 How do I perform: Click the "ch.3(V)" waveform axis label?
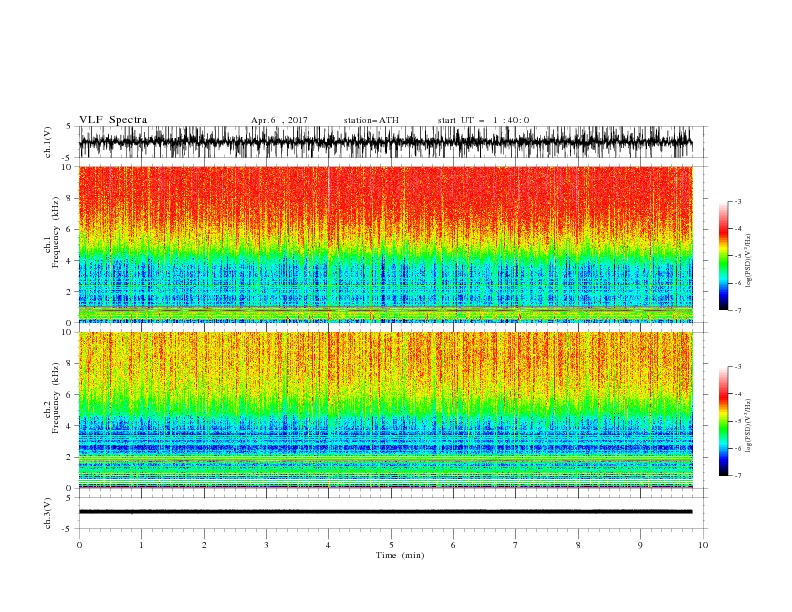pyautogui.click(x=48, y=513)
